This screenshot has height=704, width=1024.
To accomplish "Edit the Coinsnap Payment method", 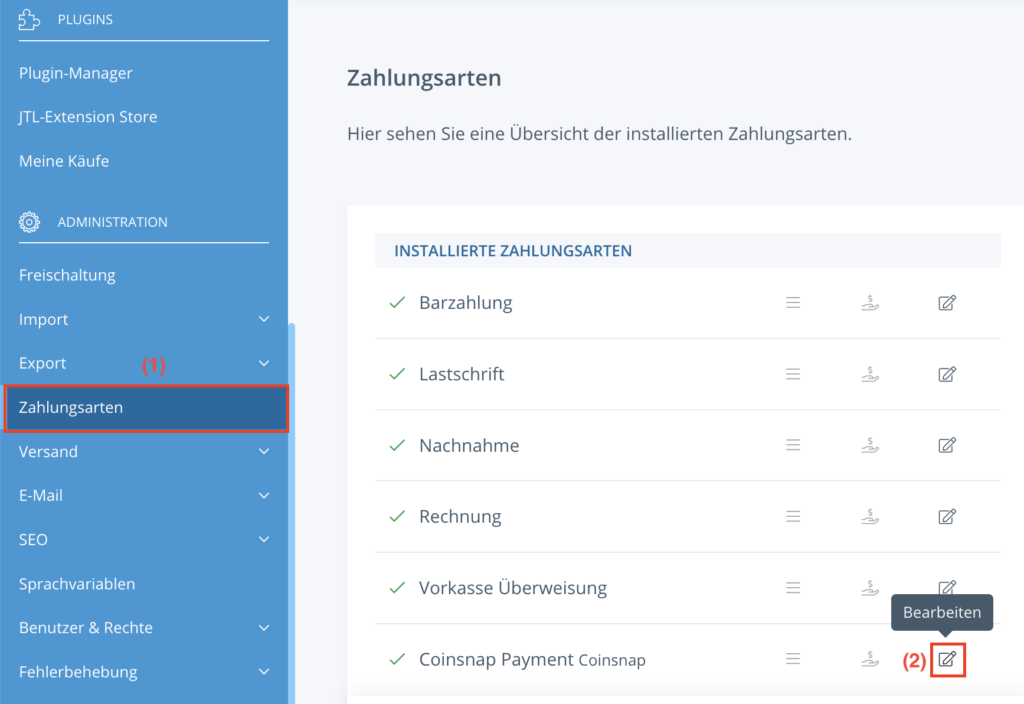I will [x=947, y=660].
